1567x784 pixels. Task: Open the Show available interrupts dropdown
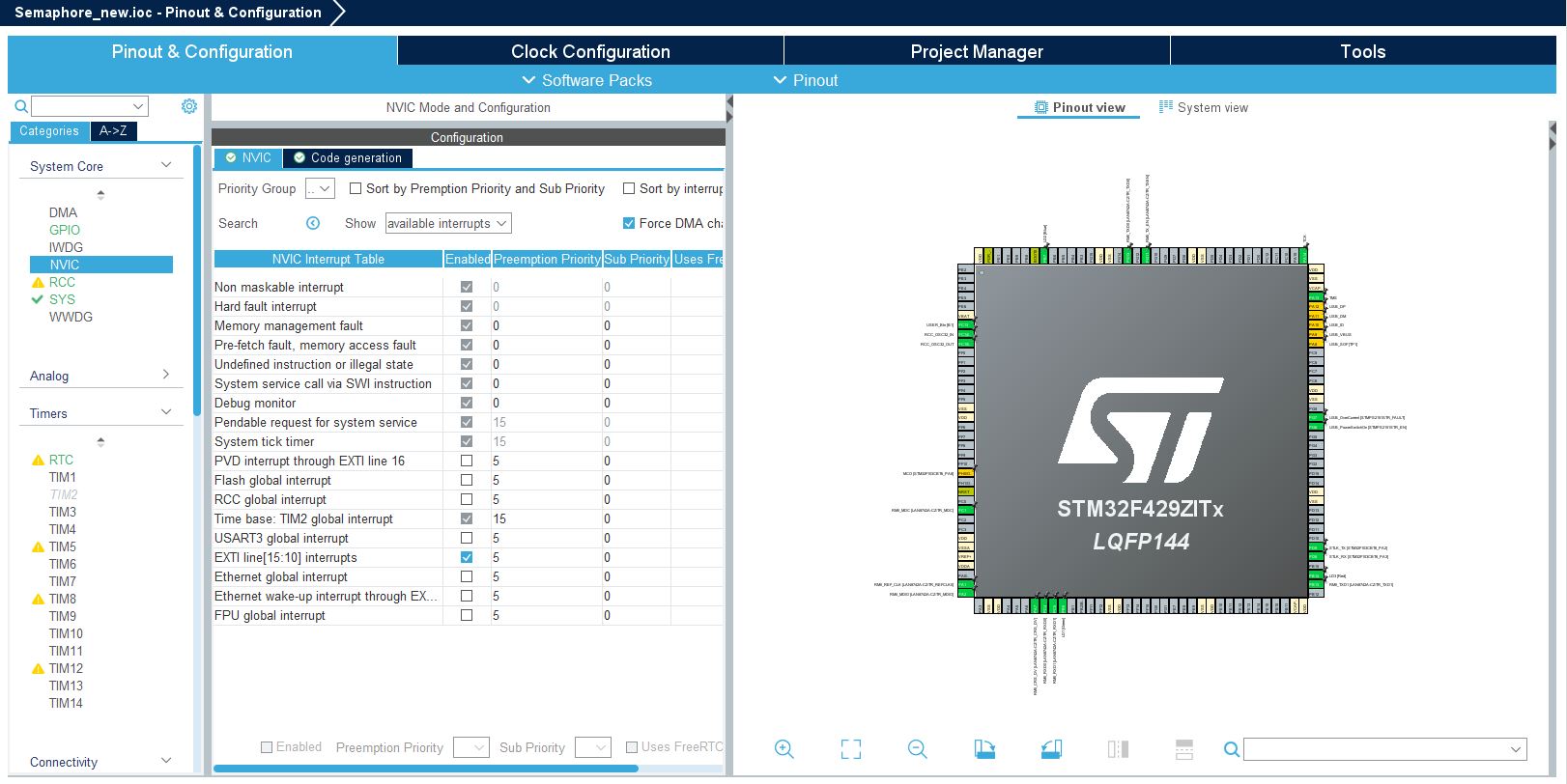click(x=447, y=223)
